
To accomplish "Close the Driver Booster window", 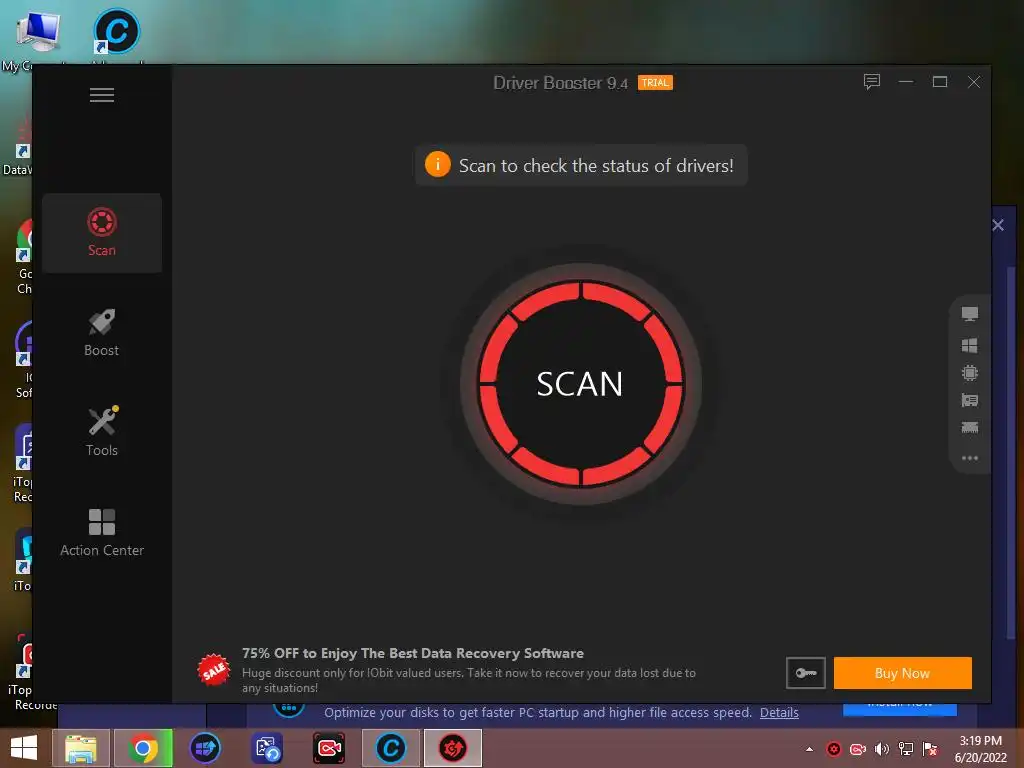I will 974,82.
